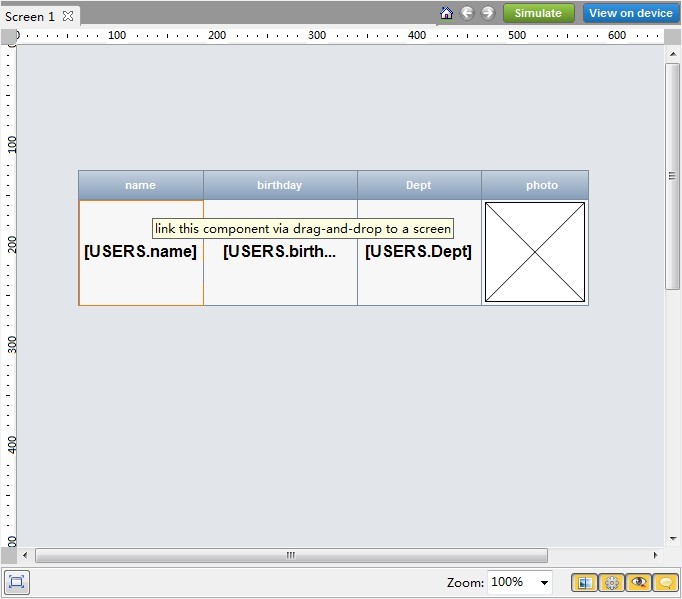Viewport: 682px width, 599px height.
Task: Select the Screen 1 tab
Action: pyautogui.click(x=30, y=16)
